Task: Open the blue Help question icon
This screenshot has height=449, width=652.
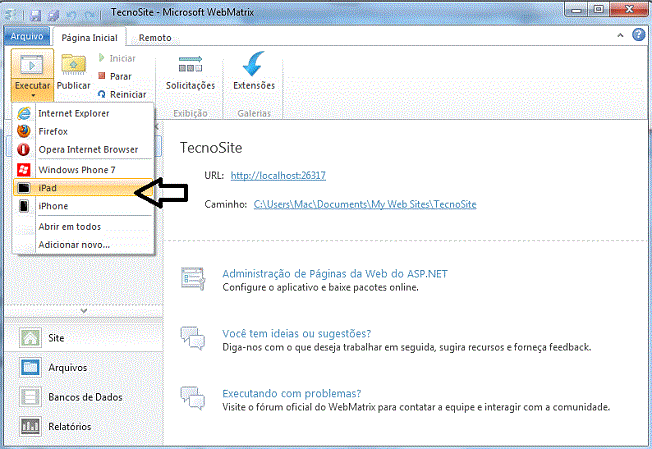Action: pos(638,35)
